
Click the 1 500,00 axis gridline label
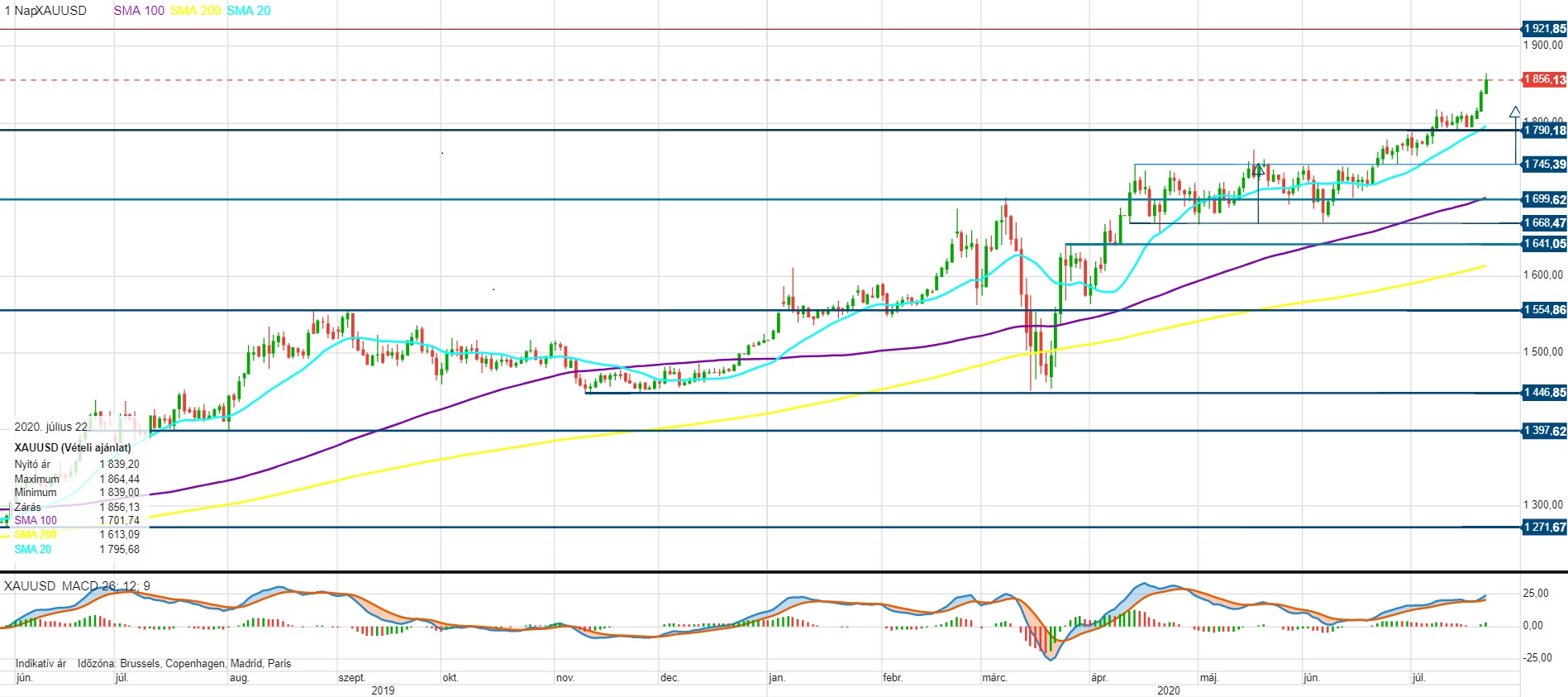coord(1543,351)
